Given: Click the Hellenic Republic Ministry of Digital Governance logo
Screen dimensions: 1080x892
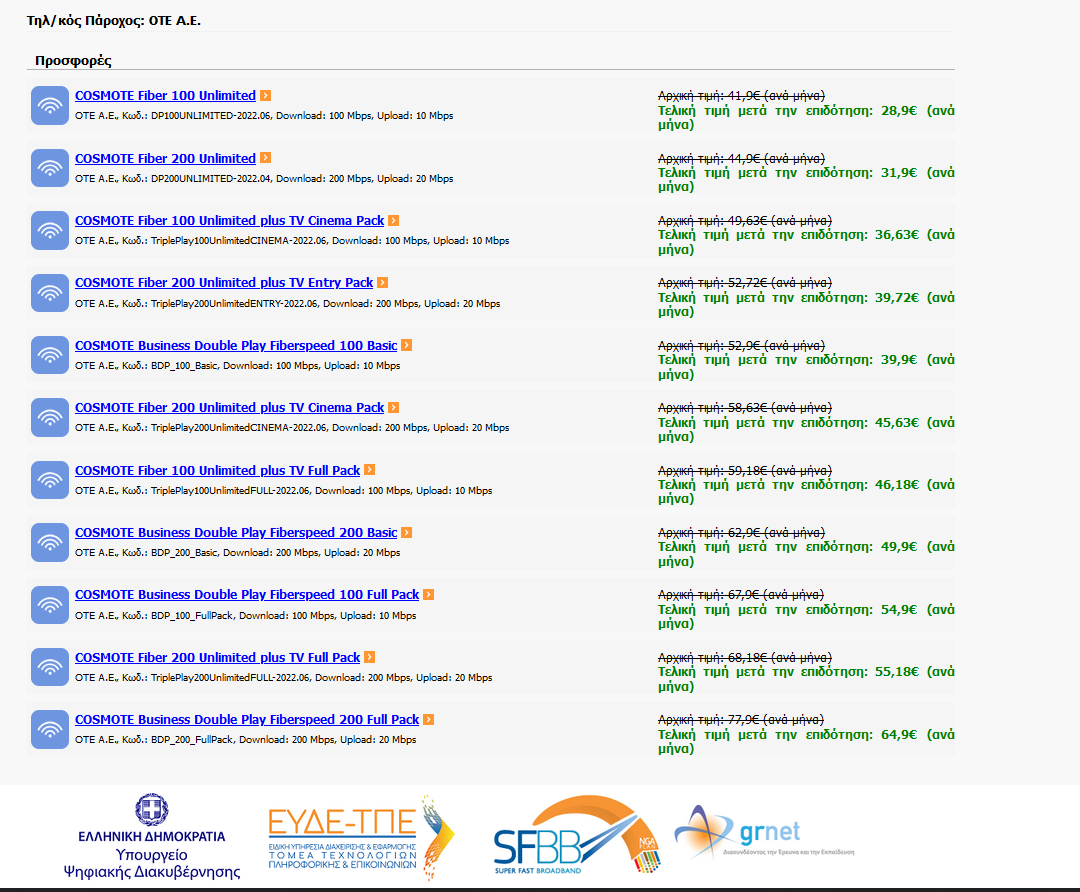Looking at the screenshot, I should pyautogui.click(x=152, y=837).
